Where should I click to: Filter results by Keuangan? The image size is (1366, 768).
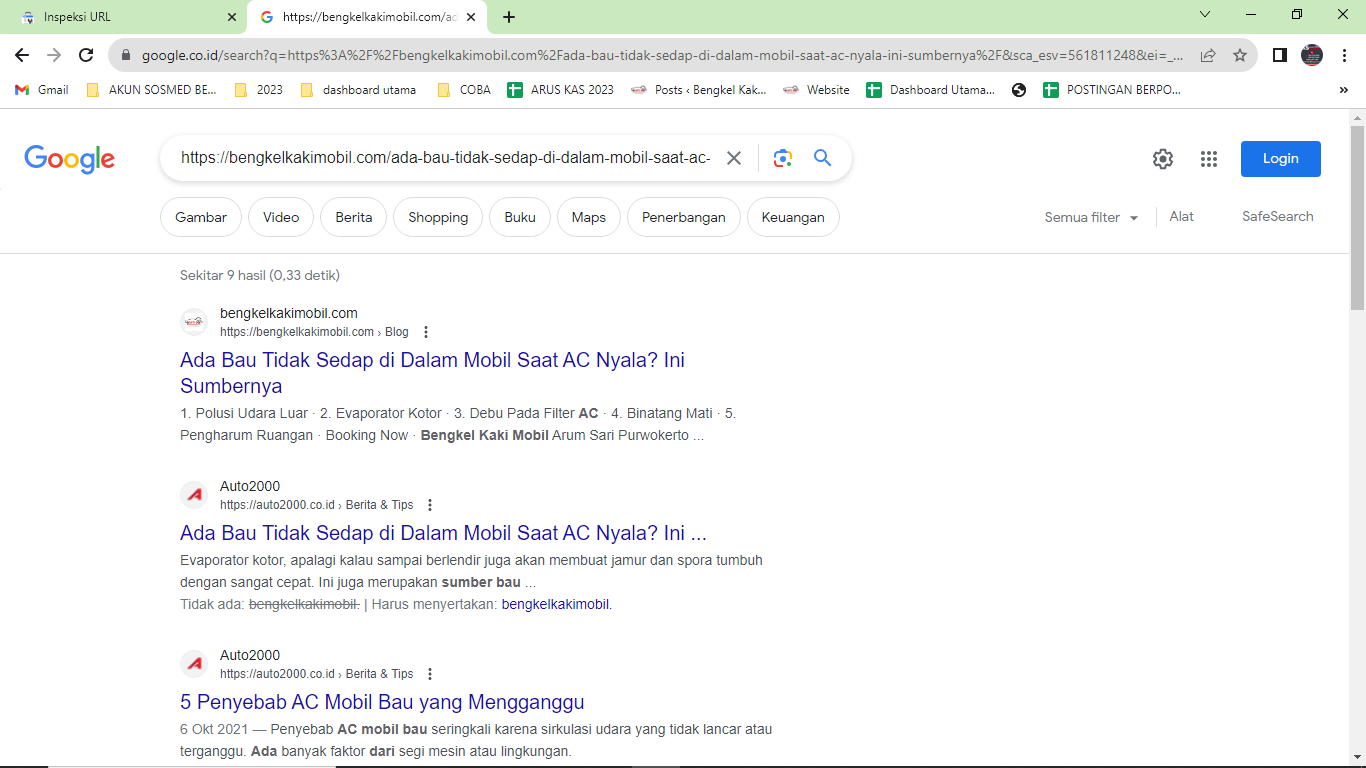[x=793, y=217]
